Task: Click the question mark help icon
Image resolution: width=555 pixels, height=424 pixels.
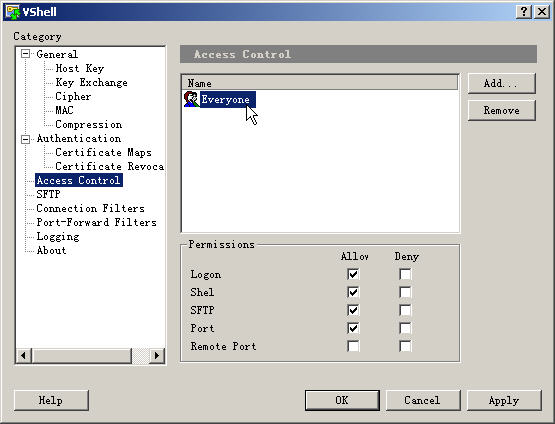Action: tap(524, 12)
